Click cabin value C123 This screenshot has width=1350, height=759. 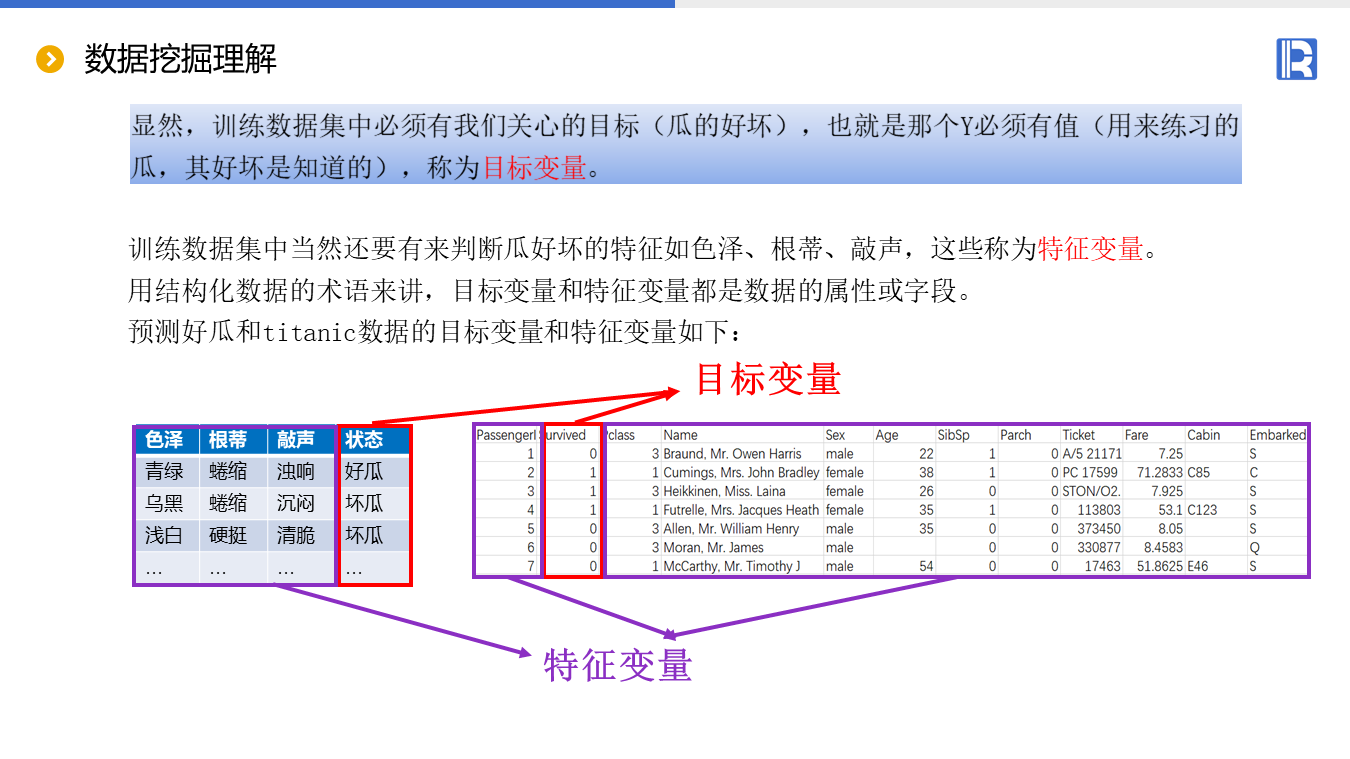[x=1202, y=510]
